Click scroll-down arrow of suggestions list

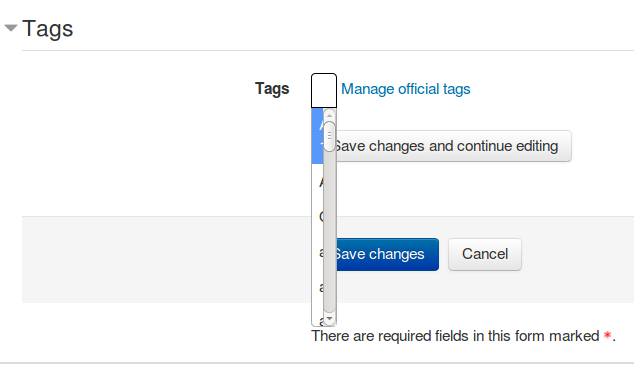coord(330,319)
